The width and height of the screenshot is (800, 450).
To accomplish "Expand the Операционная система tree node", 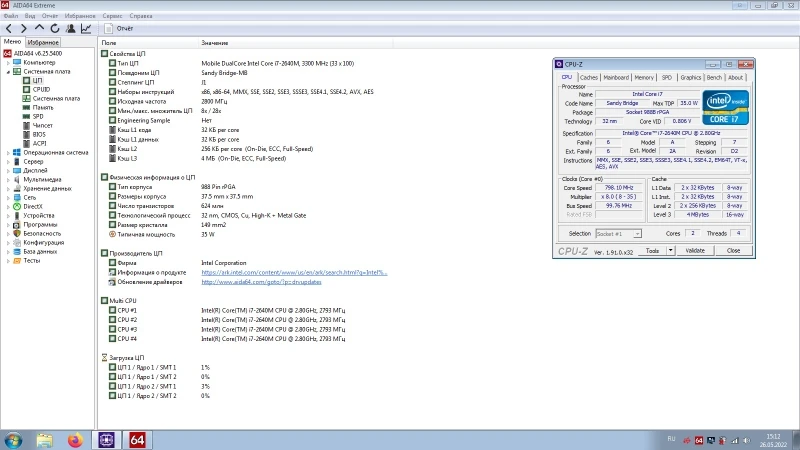I will (x=8, y=153).
